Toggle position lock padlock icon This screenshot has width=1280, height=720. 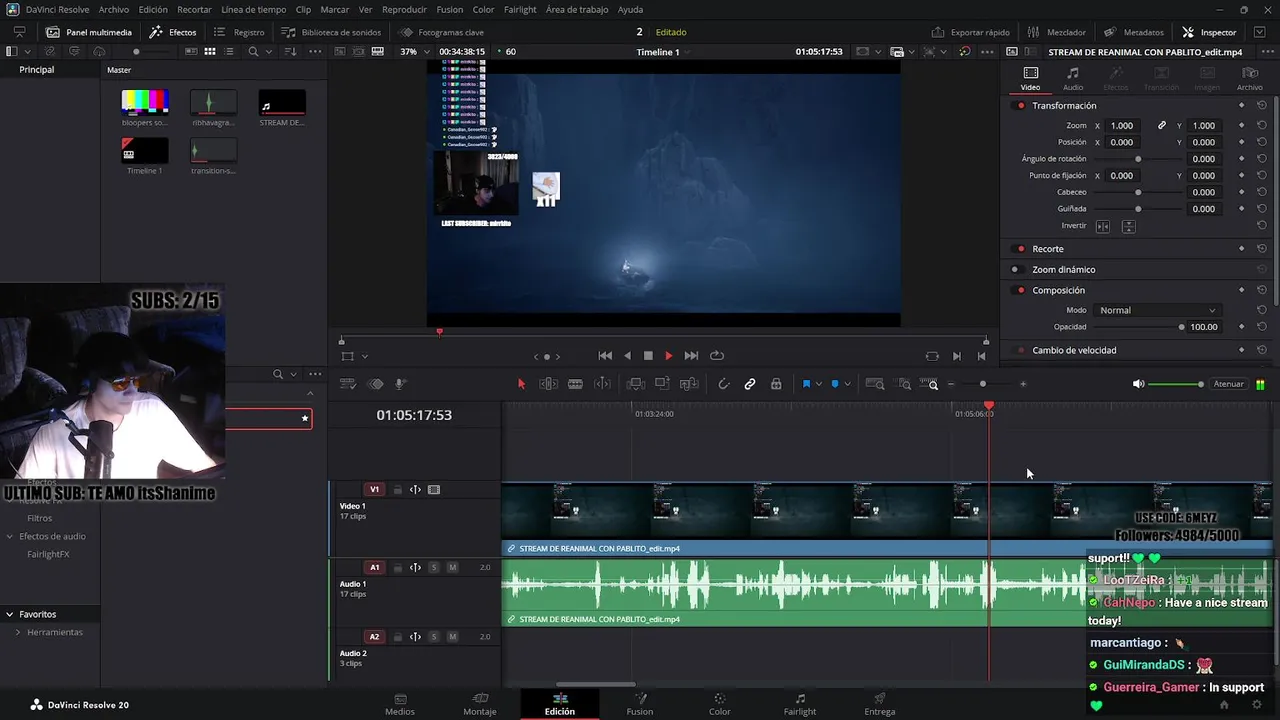point(776,384)
